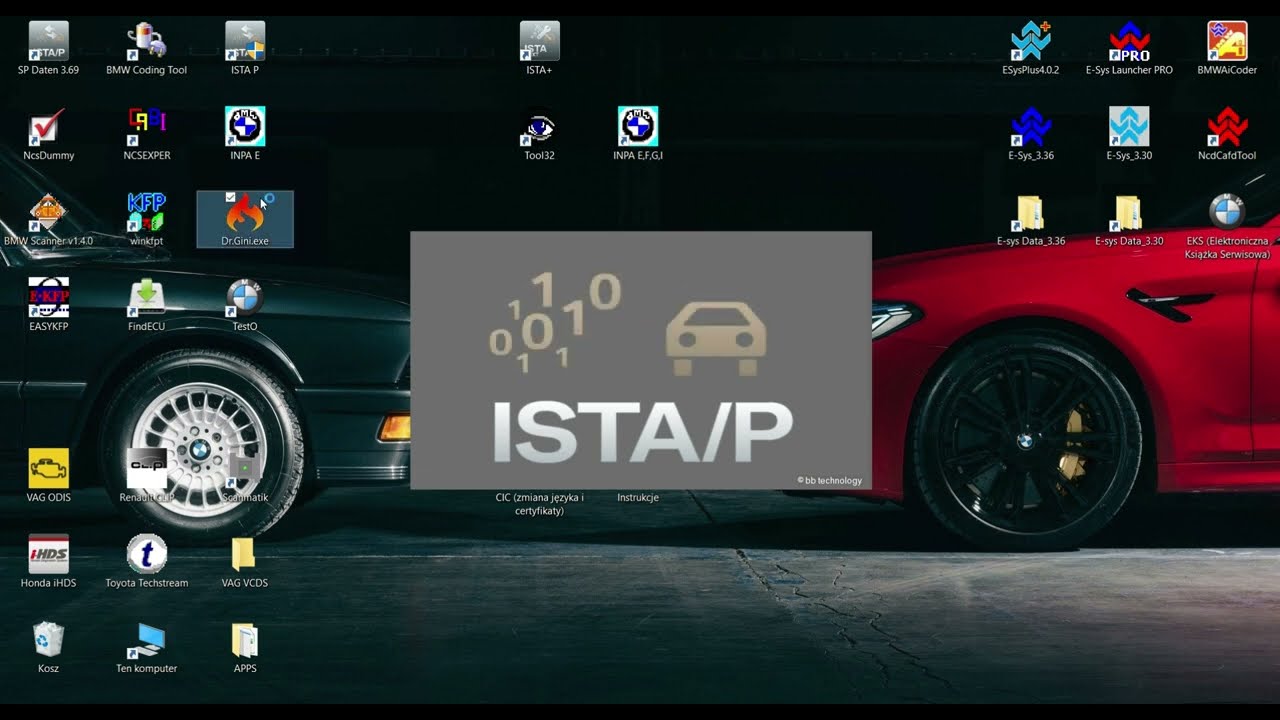Launch Honda iHDS shortcut
The image size is (1280, 720).
click(x=48, y=554)
